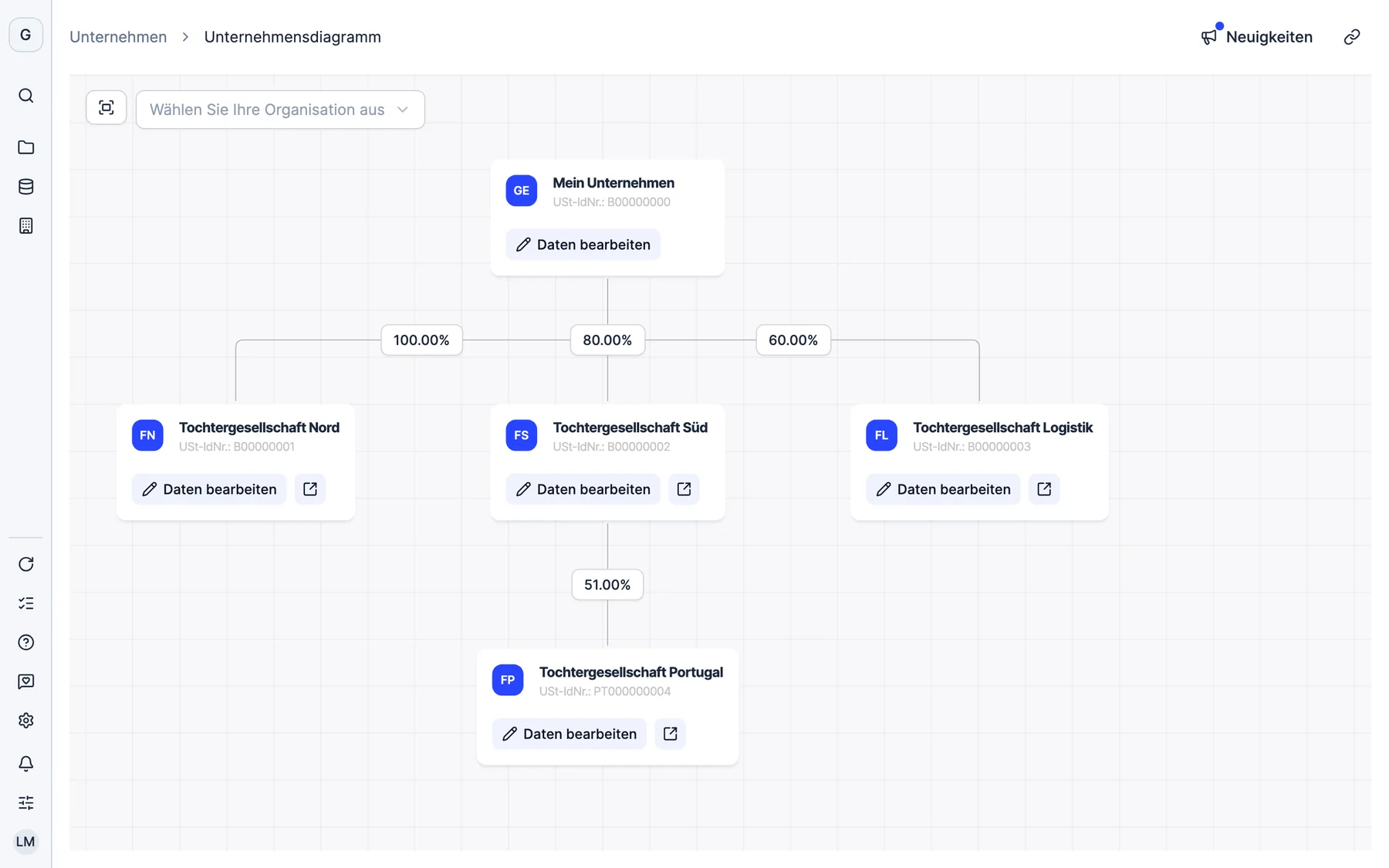Image resolution: width=1389 pixels, height=868 pixels.
Task: Open Tochtergesellschaft Süd external link icon
Action: click(684, 489)
